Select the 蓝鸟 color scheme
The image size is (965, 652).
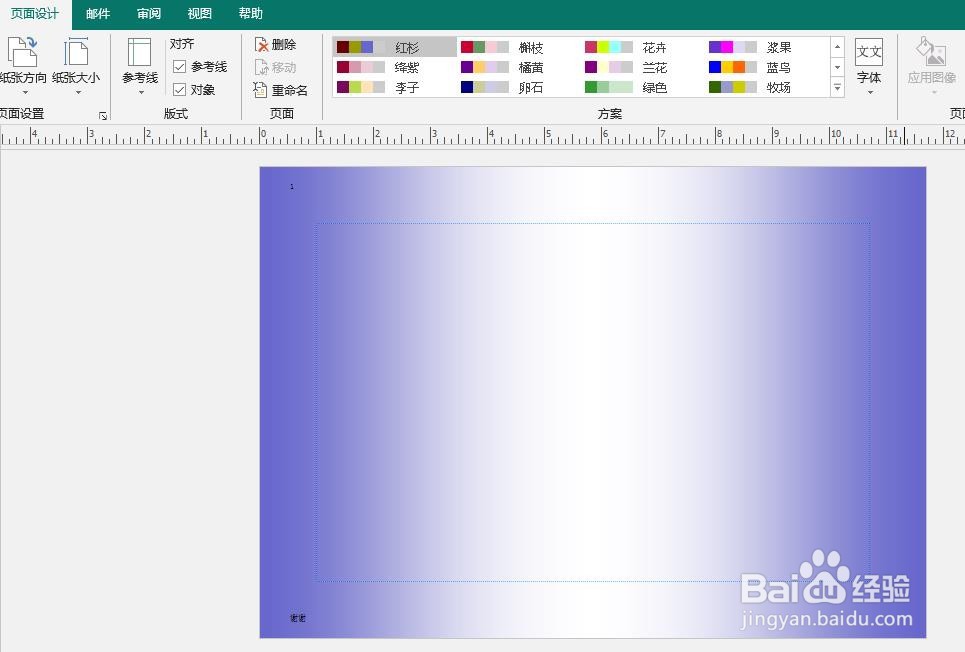767,67
